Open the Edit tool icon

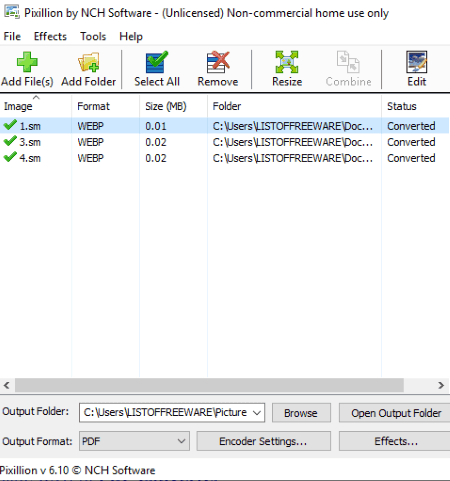(x=417, y=62)
